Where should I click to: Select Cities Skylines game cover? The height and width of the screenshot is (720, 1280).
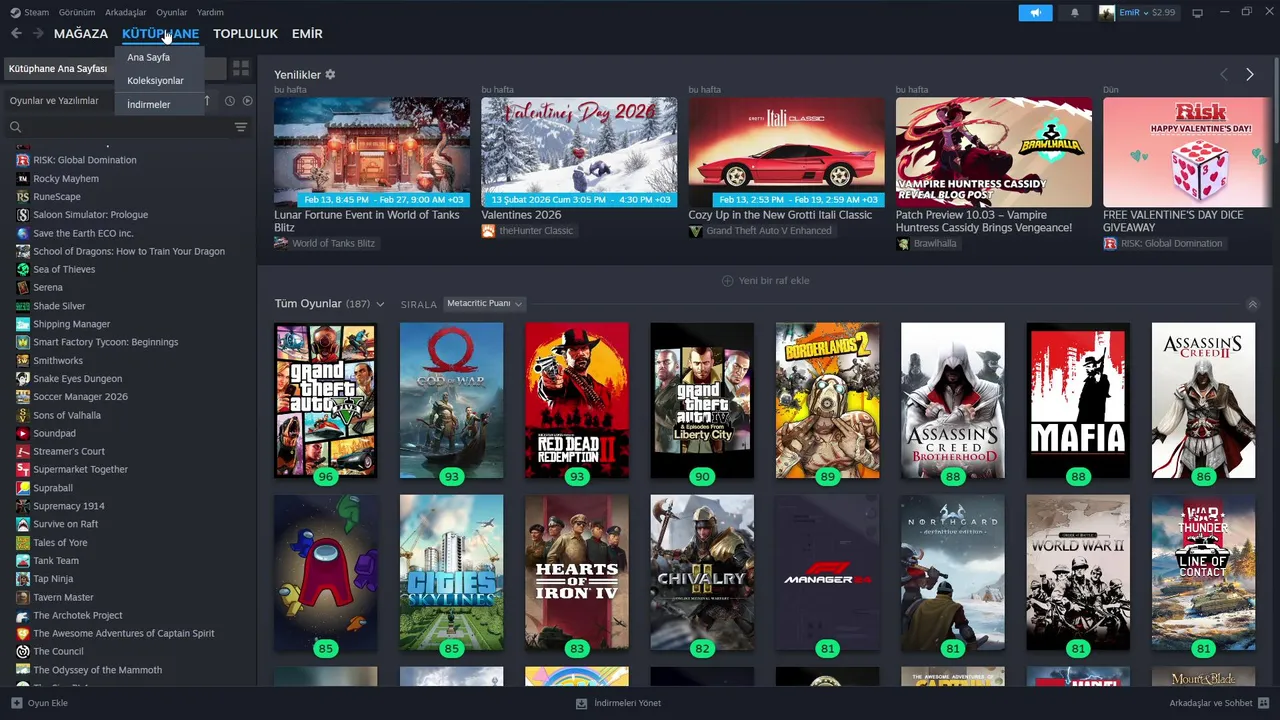click(x=452, y=572)
